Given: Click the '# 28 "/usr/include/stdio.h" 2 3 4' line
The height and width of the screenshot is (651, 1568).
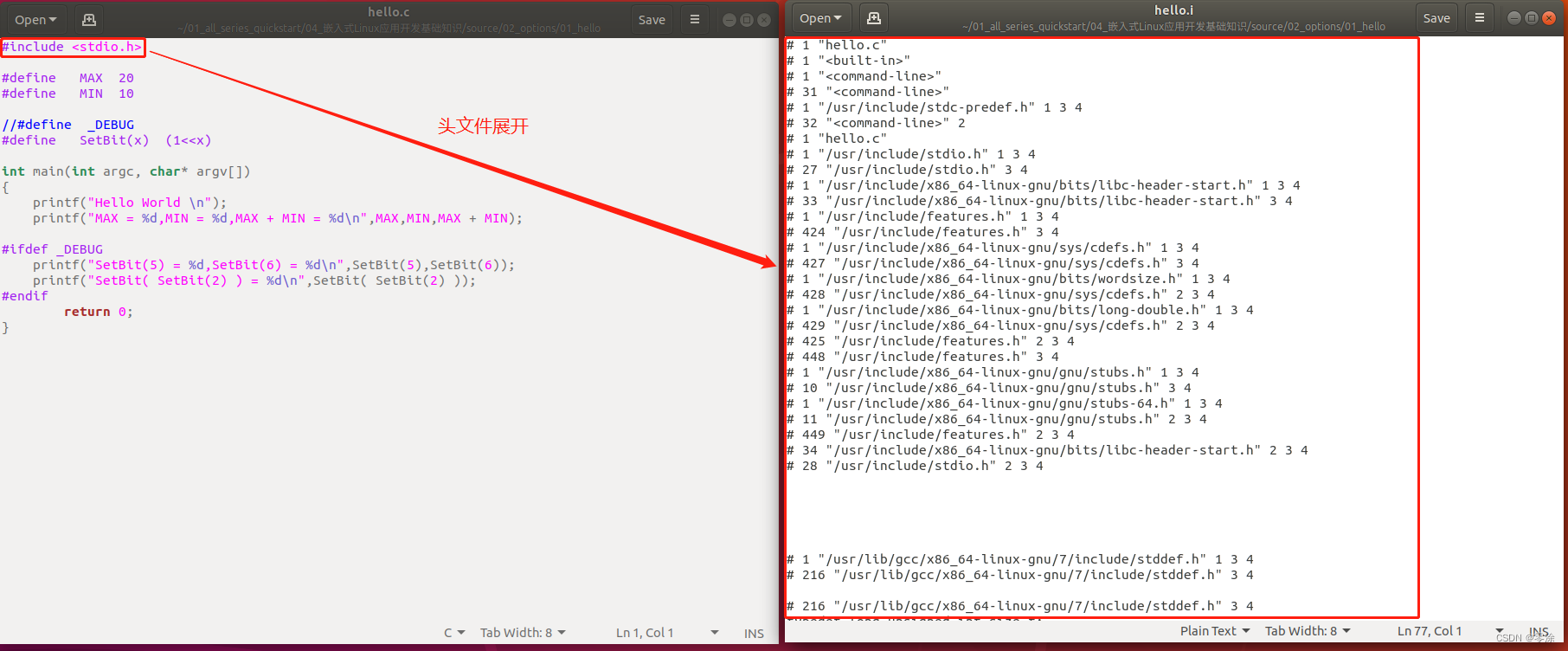Looking at the screenshot, I should pyautogui.click(x=916, y=466).
